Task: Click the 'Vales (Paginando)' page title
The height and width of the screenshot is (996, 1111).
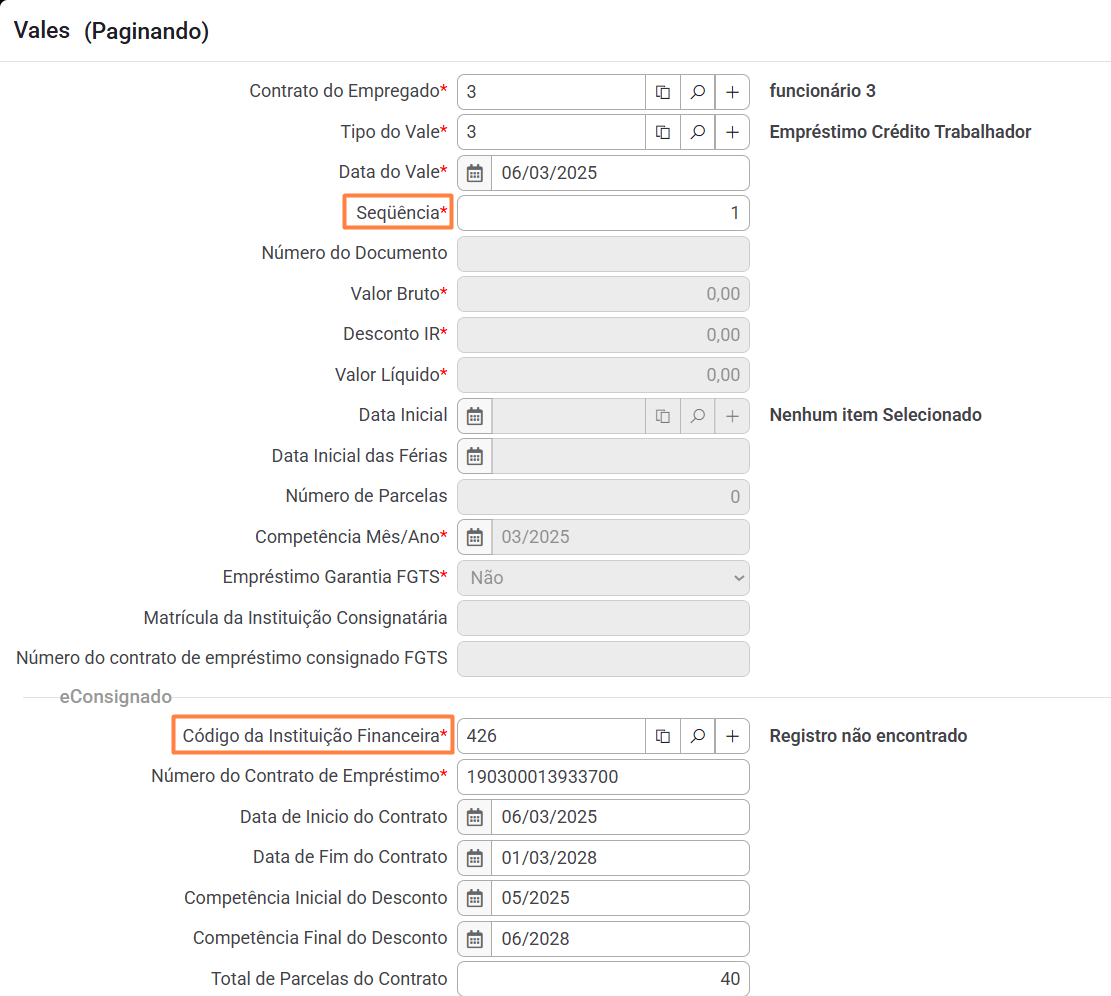Action: (x=111, y=31)
